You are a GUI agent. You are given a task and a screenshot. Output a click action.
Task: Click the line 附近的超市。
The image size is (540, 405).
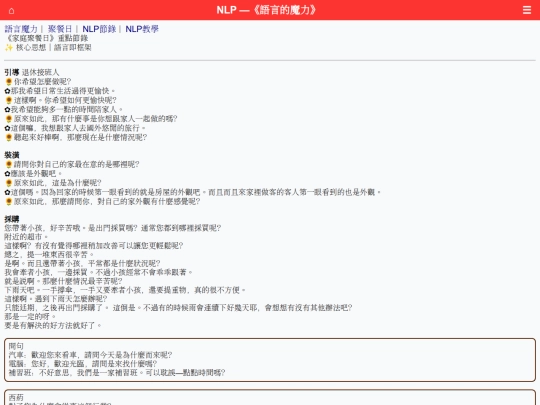tap(27, 237)
